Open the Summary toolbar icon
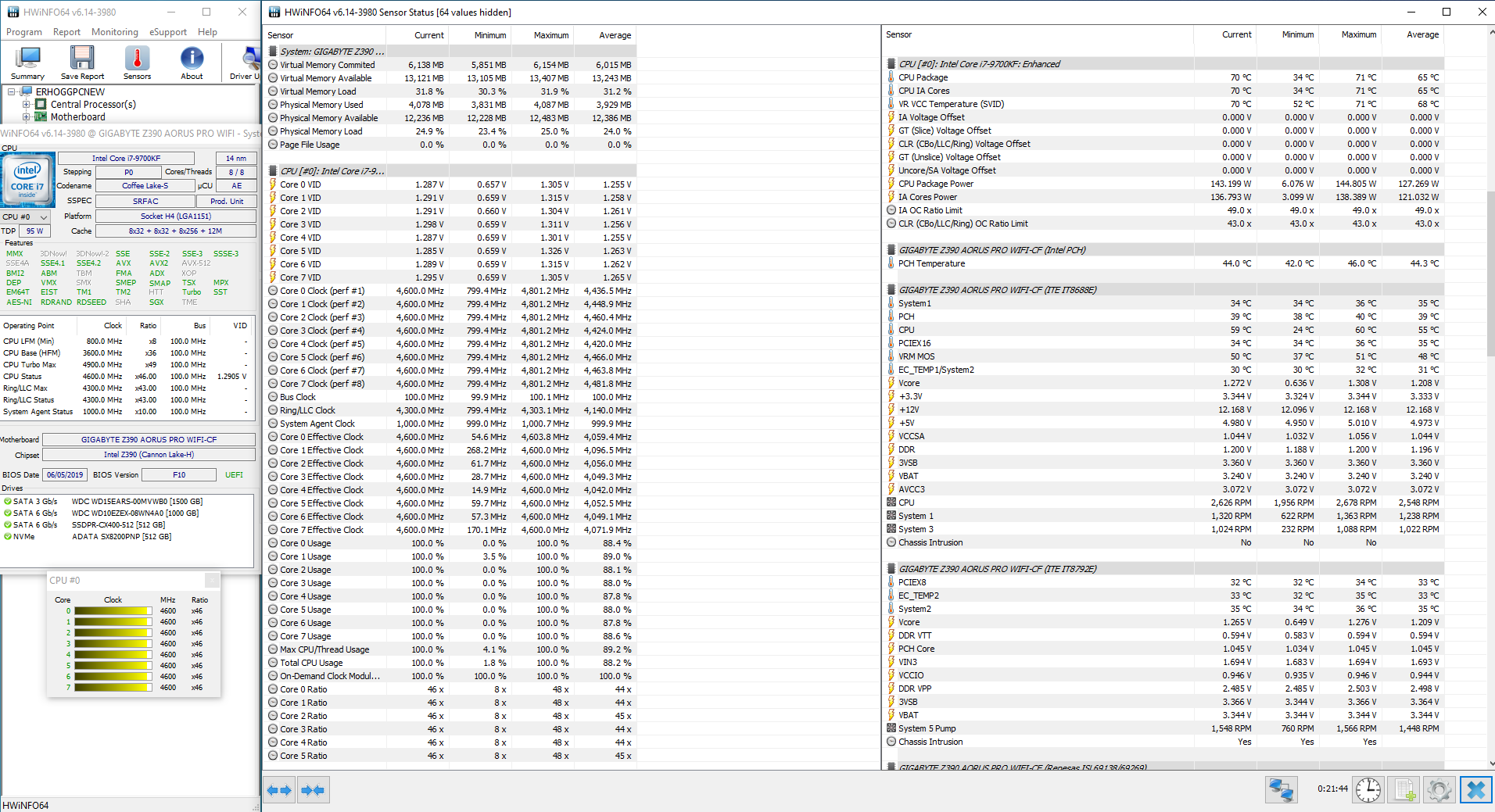1495x812 pixels. point(28,63)
